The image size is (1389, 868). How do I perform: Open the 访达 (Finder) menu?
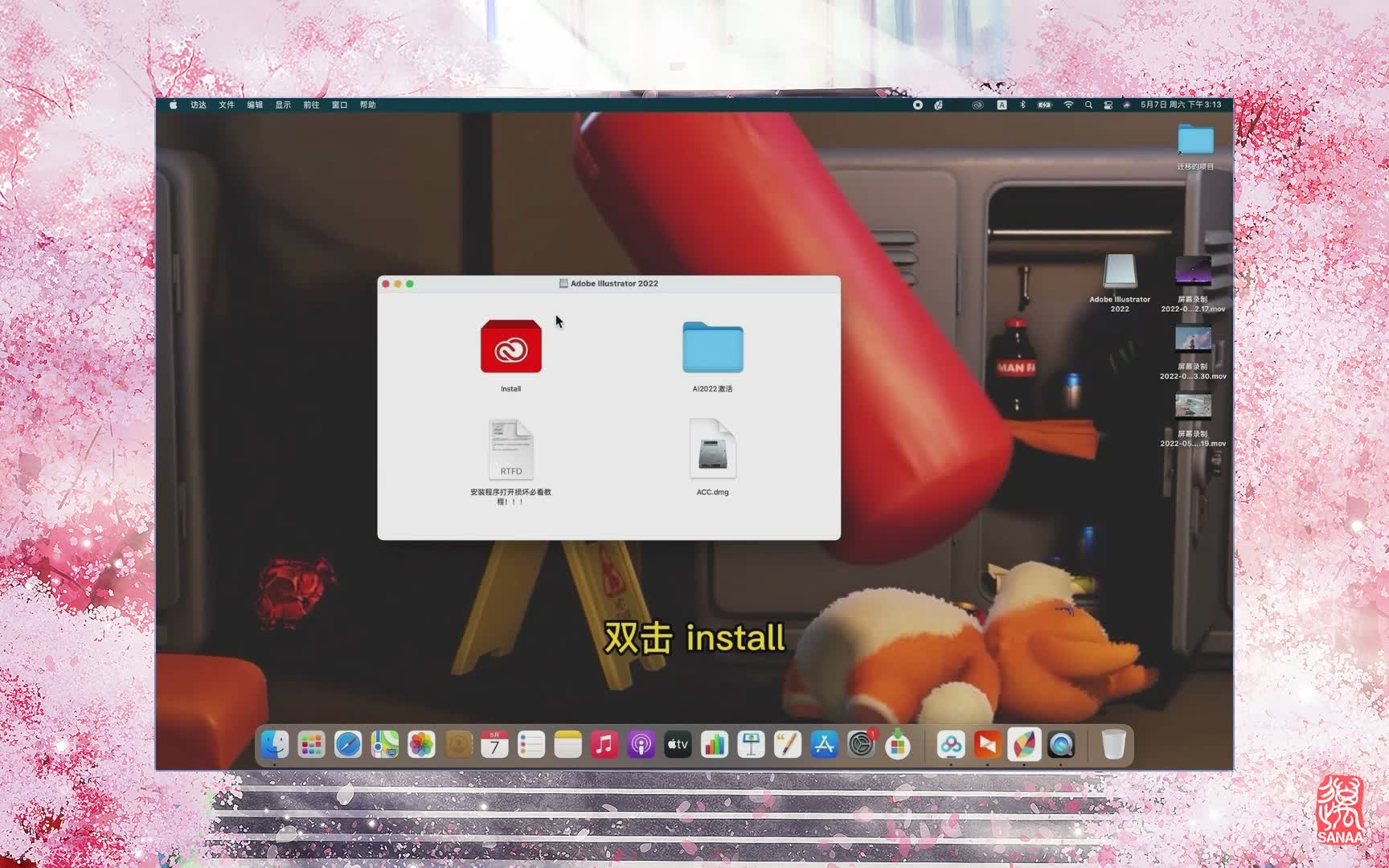tap(199, 105)
